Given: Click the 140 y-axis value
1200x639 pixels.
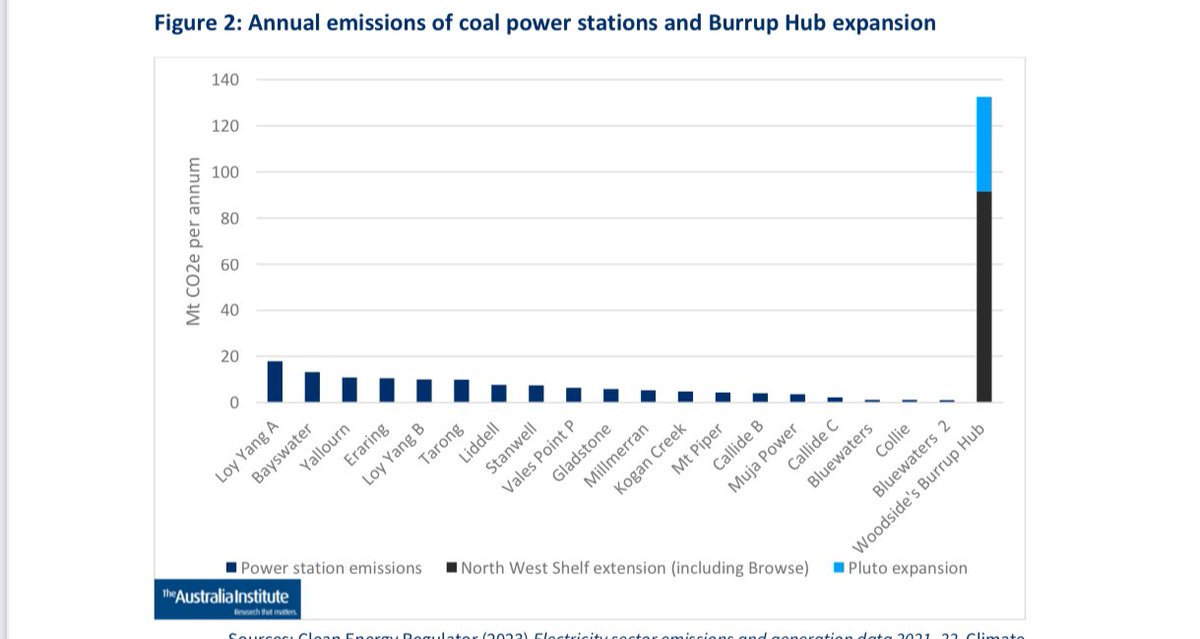Looking at the screenshot, I should [x=225, y=80].
